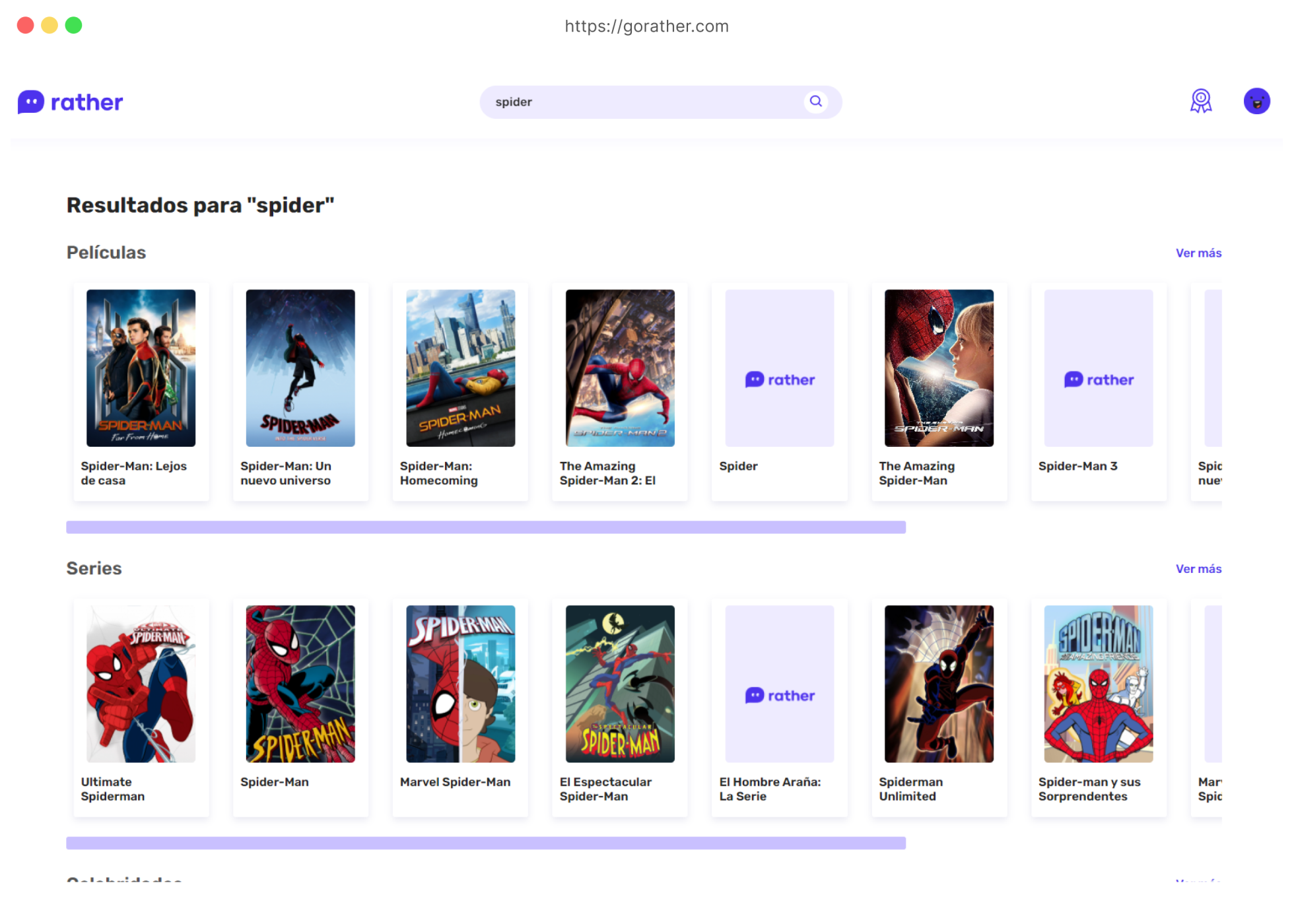1294x924 pixels.
Task: Click the green window maximize button
Action: (74, 25)
